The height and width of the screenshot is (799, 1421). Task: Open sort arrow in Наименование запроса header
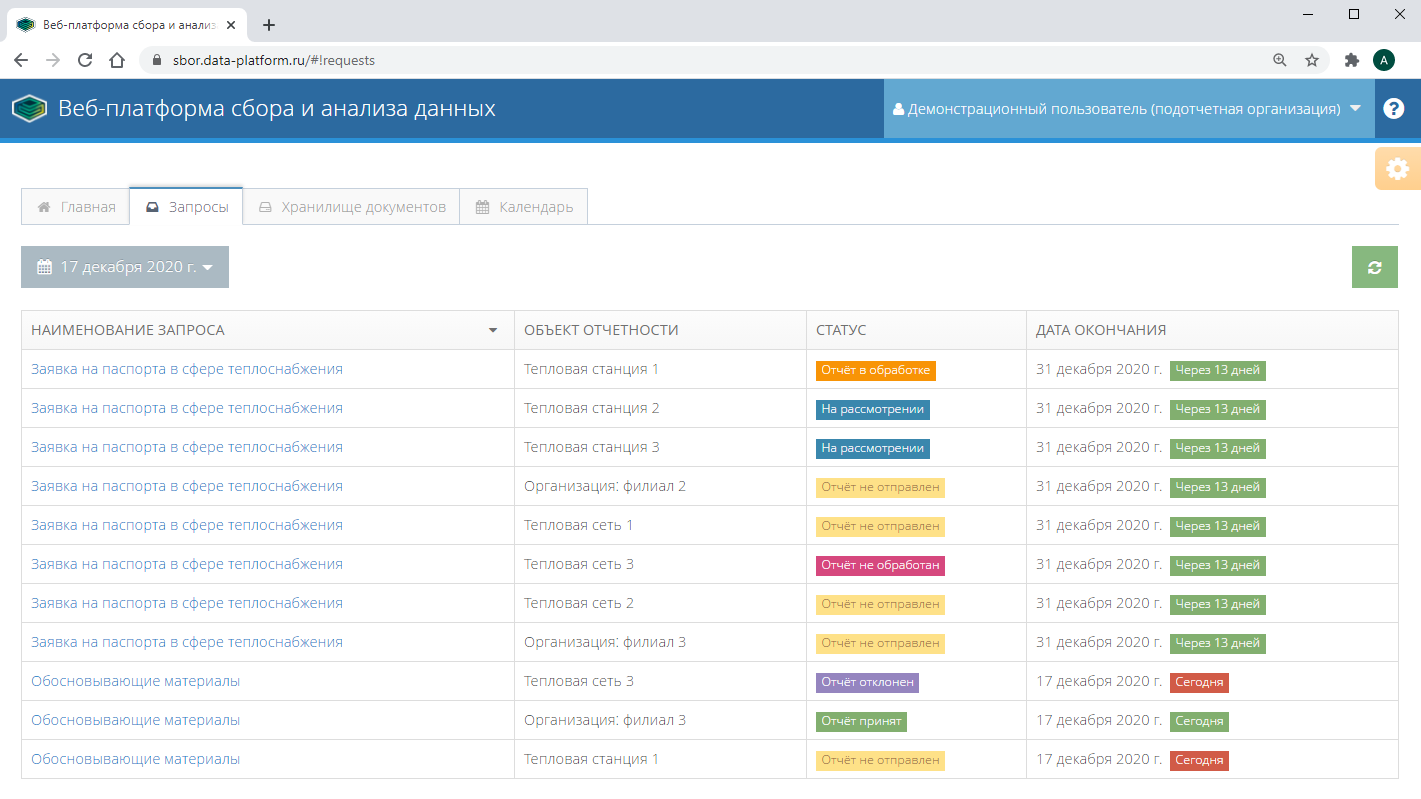pyautogui.click(x=493, y=330)
